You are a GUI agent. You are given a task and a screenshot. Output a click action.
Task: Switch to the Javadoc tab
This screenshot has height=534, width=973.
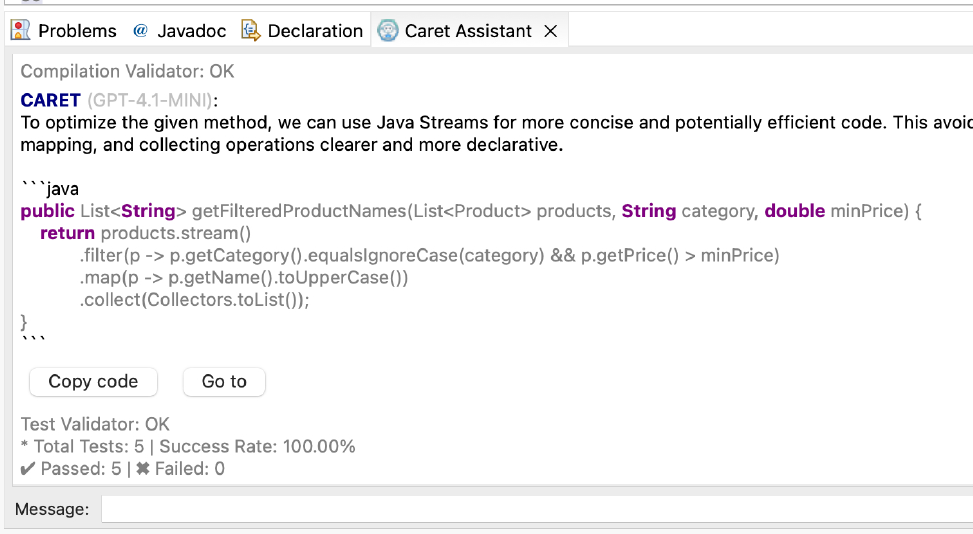click(179, 31)
